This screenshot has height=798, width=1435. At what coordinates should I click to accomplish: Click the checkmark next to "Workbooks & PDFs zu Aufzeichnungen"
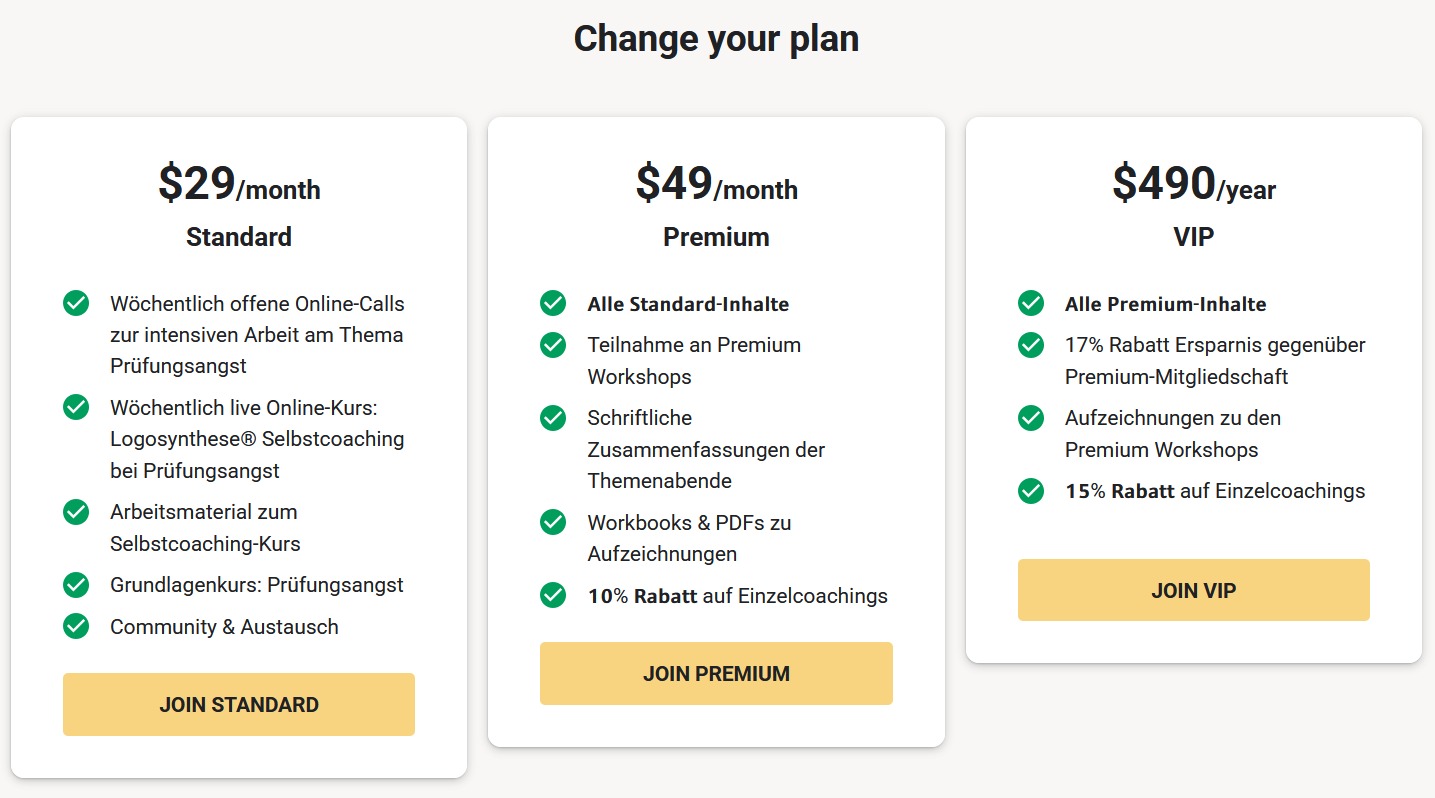(553, 522)
